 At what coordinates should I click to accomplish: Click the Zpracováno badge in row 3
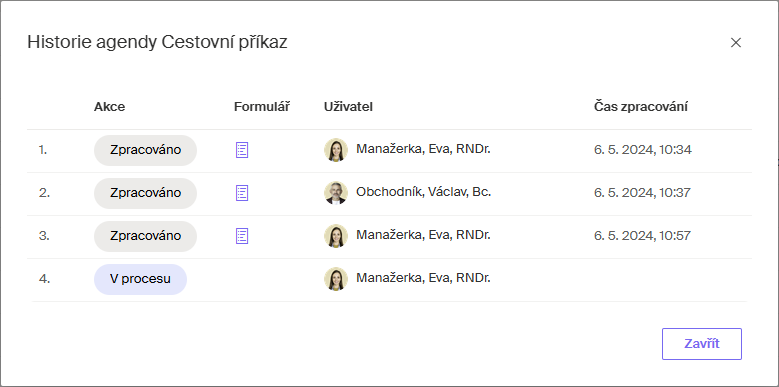(146, 236)
